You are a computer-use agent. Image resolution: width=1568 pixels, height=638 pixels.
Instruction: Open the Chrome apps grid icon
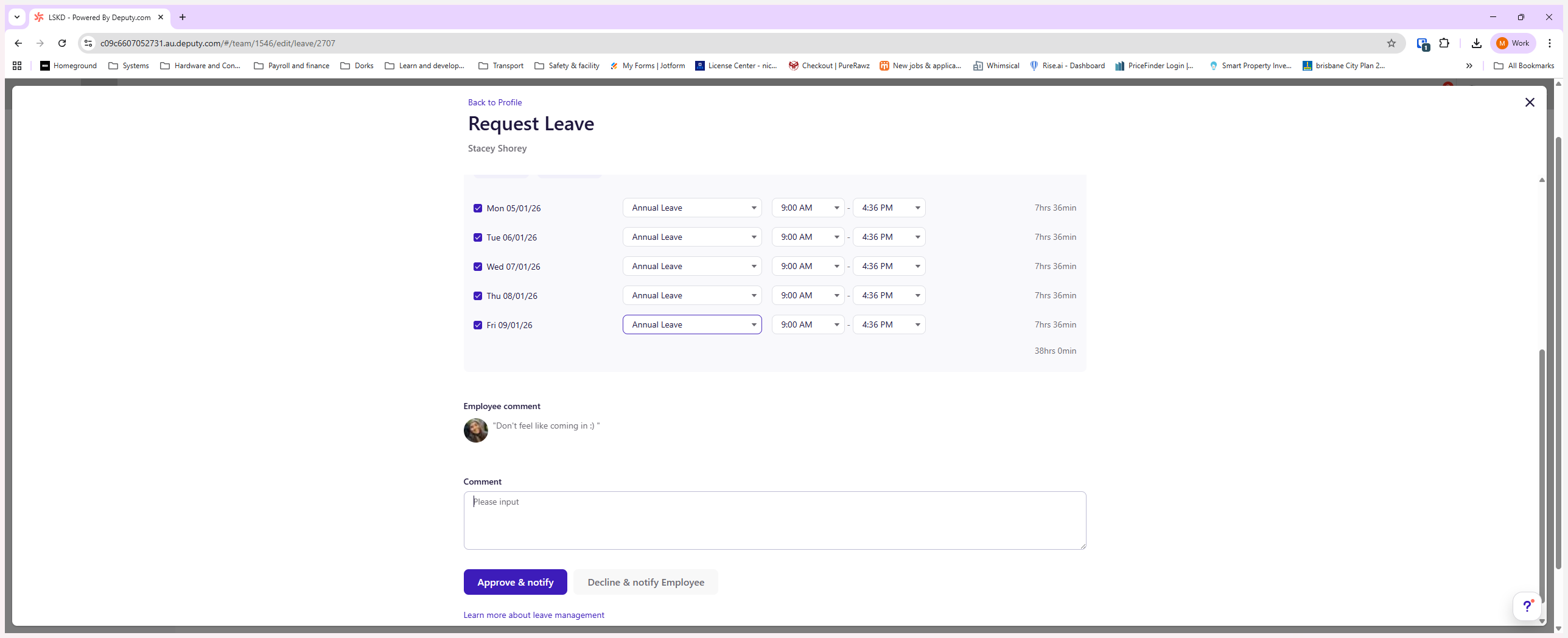[x=17, y=66]
